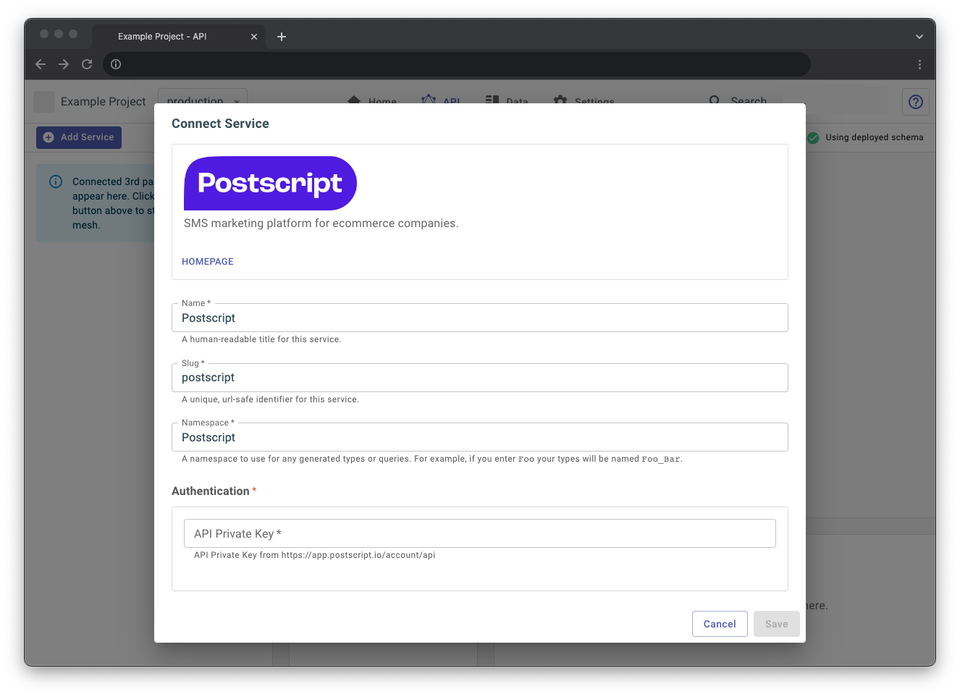Screen dimensions: 960x696
Task: Open the Postscript HOMEPAGE link
Action: [x=207, y=261]
